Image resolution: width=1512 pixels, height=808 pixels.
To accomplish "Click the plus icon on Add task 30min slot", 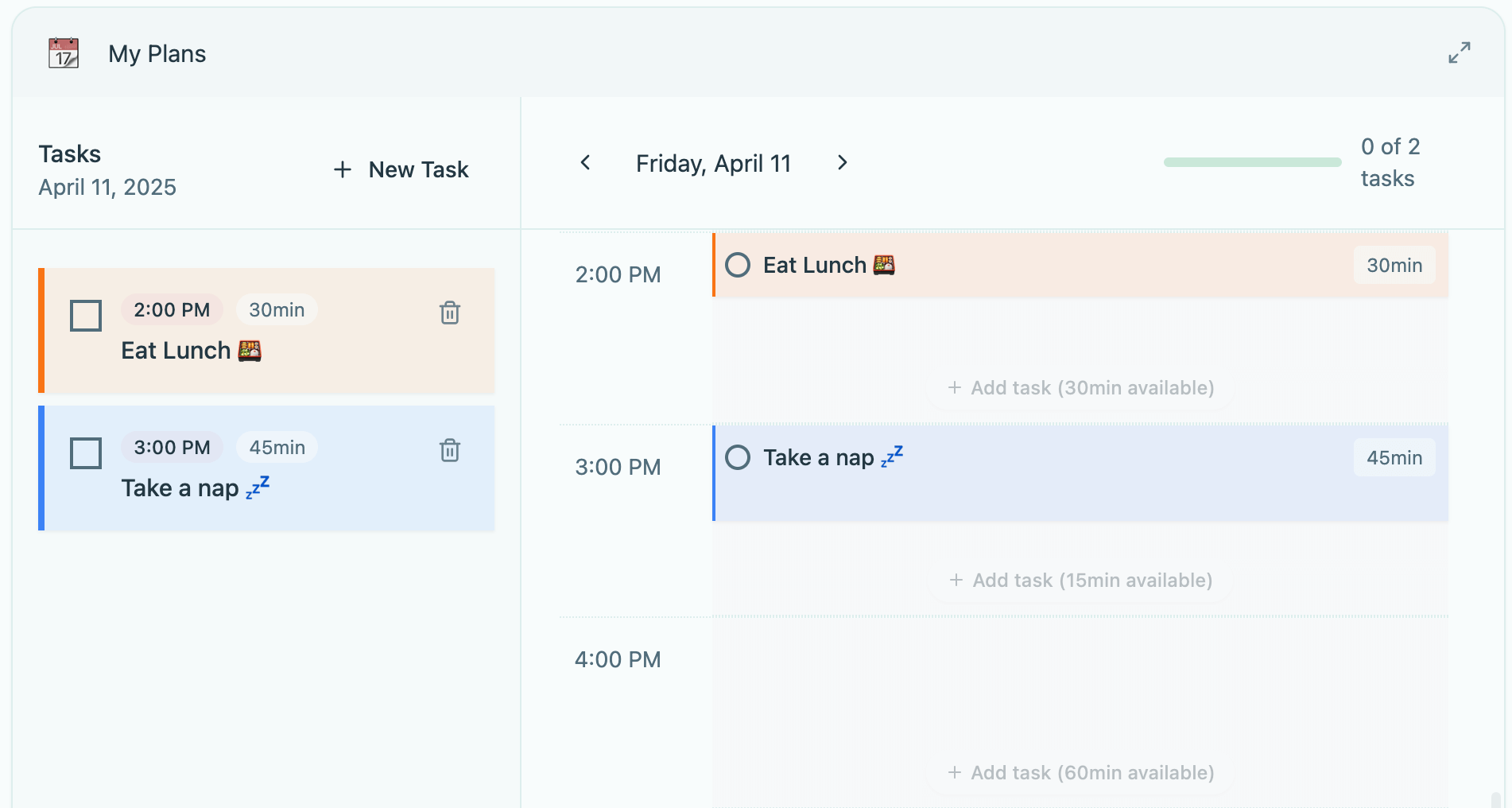I will tap(954, 387).
